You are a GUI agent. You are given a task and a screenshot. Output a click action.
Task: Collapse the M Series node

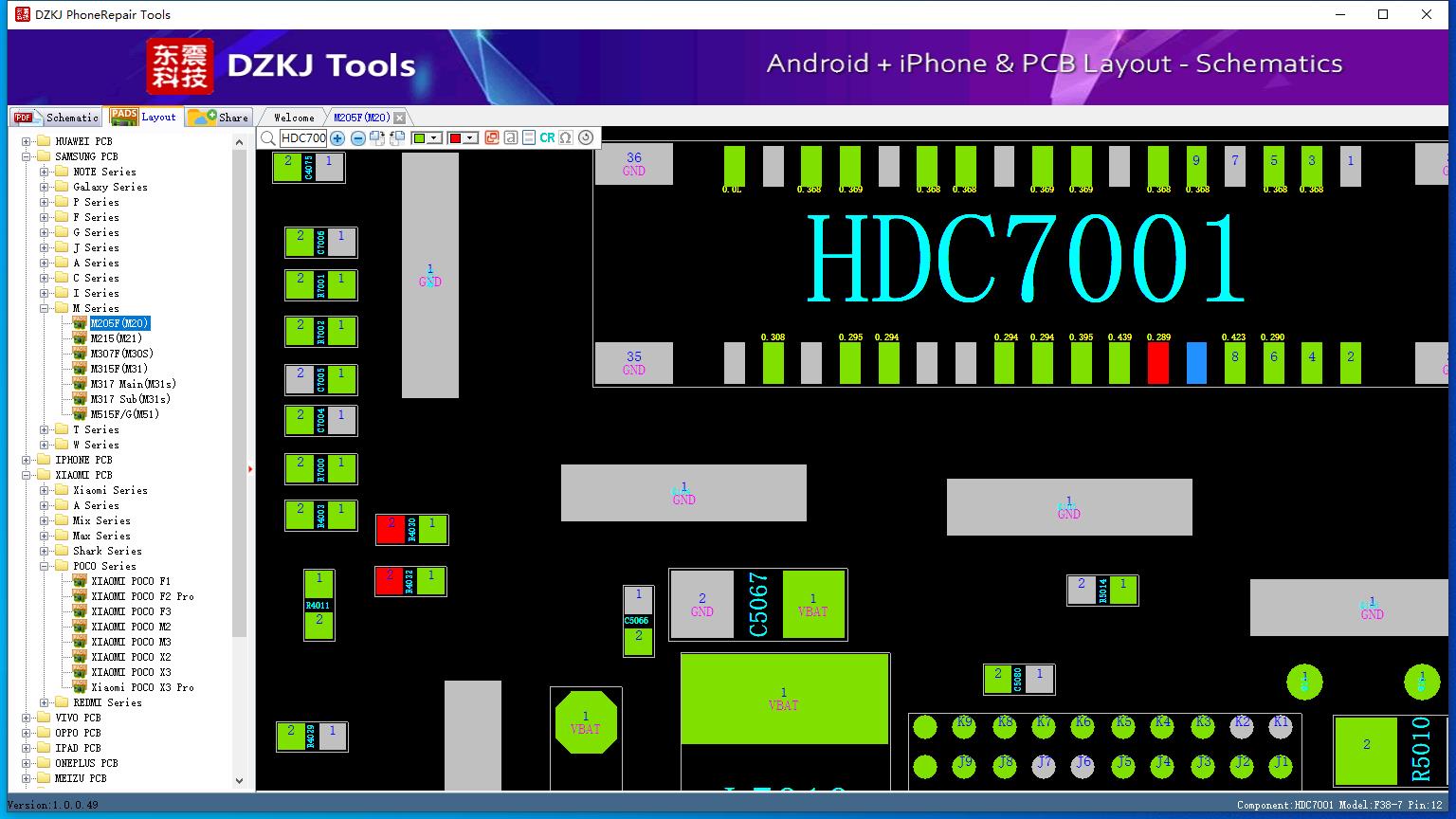pyautogui.click(x=45, y=308)
